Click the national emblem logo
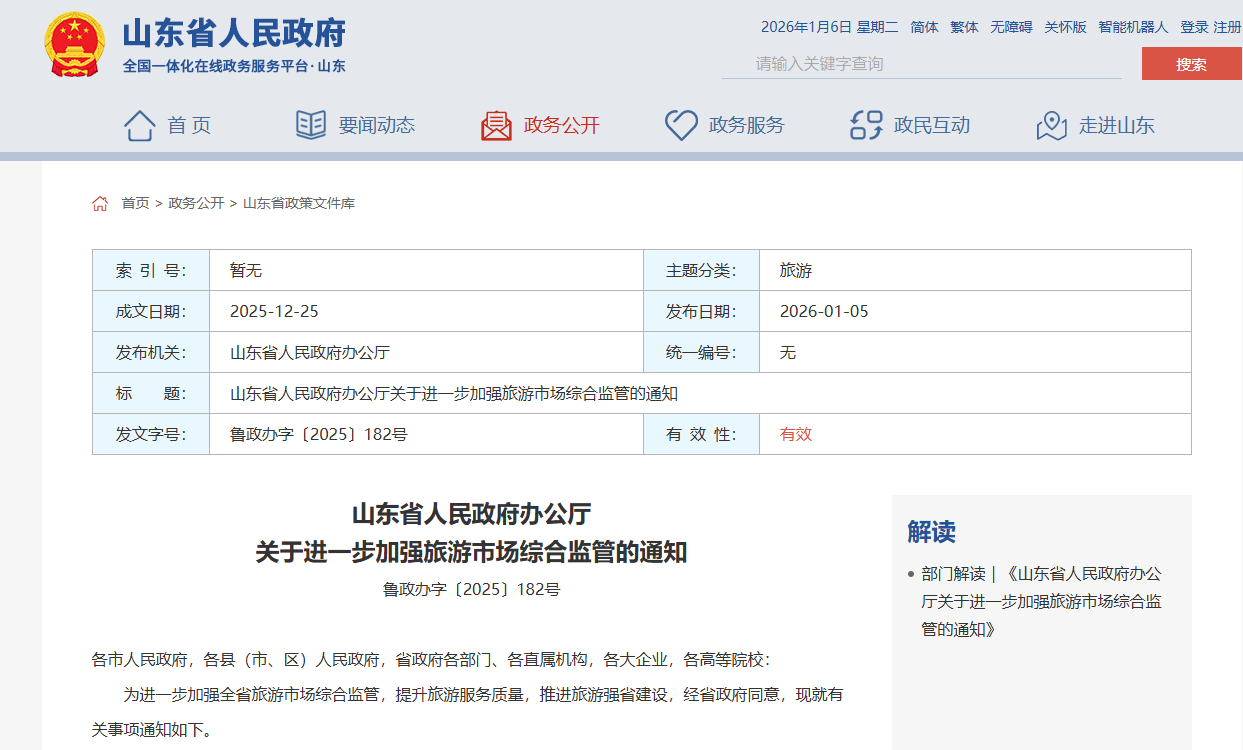The image size is (1243, 750). click(74, 45)
